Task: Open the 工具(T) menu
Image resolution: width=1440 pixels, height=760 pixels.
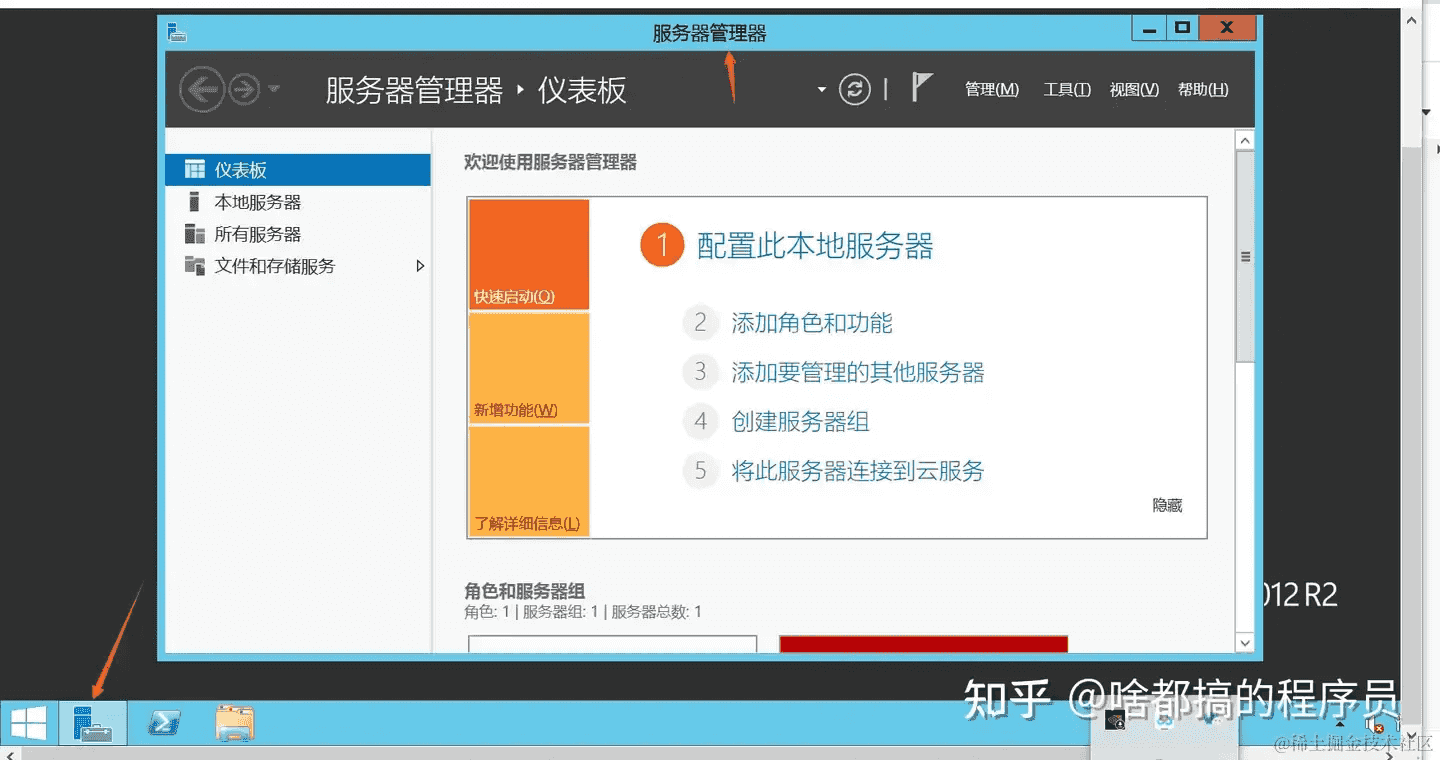Action: [x=1067, y=90]
